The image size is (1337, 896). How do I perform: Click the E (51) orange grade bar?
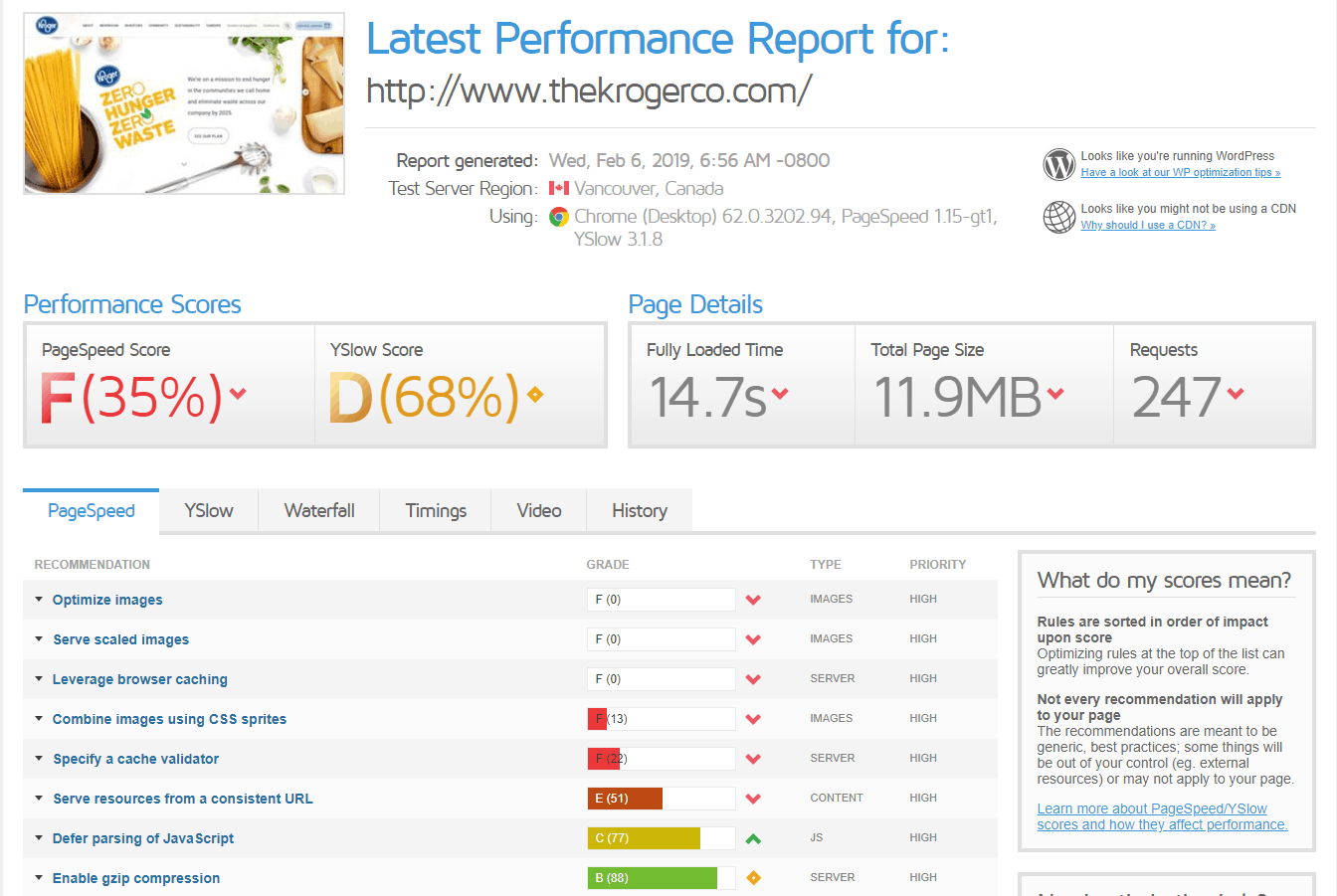pos(662,799)
